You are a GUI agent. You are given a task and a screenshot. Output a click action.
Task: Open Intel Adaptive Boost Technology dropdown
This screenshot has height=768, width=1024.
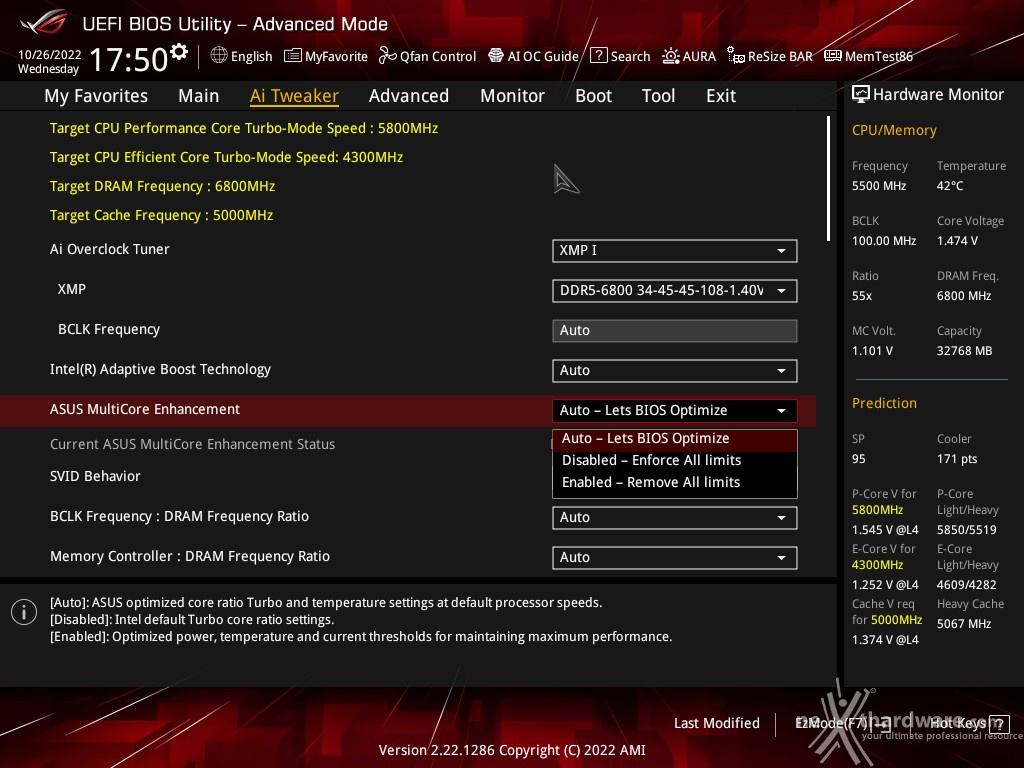(675, 371)
